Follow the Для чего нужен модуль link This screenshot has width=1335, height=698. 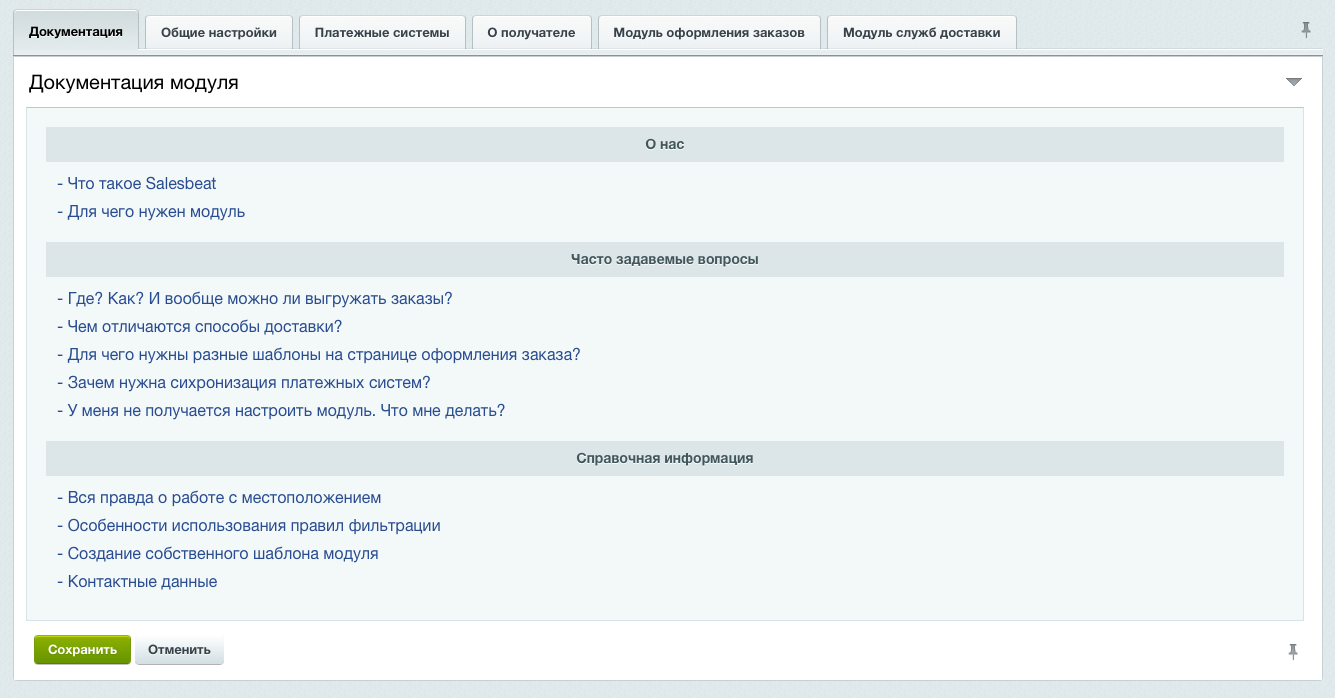154,211
